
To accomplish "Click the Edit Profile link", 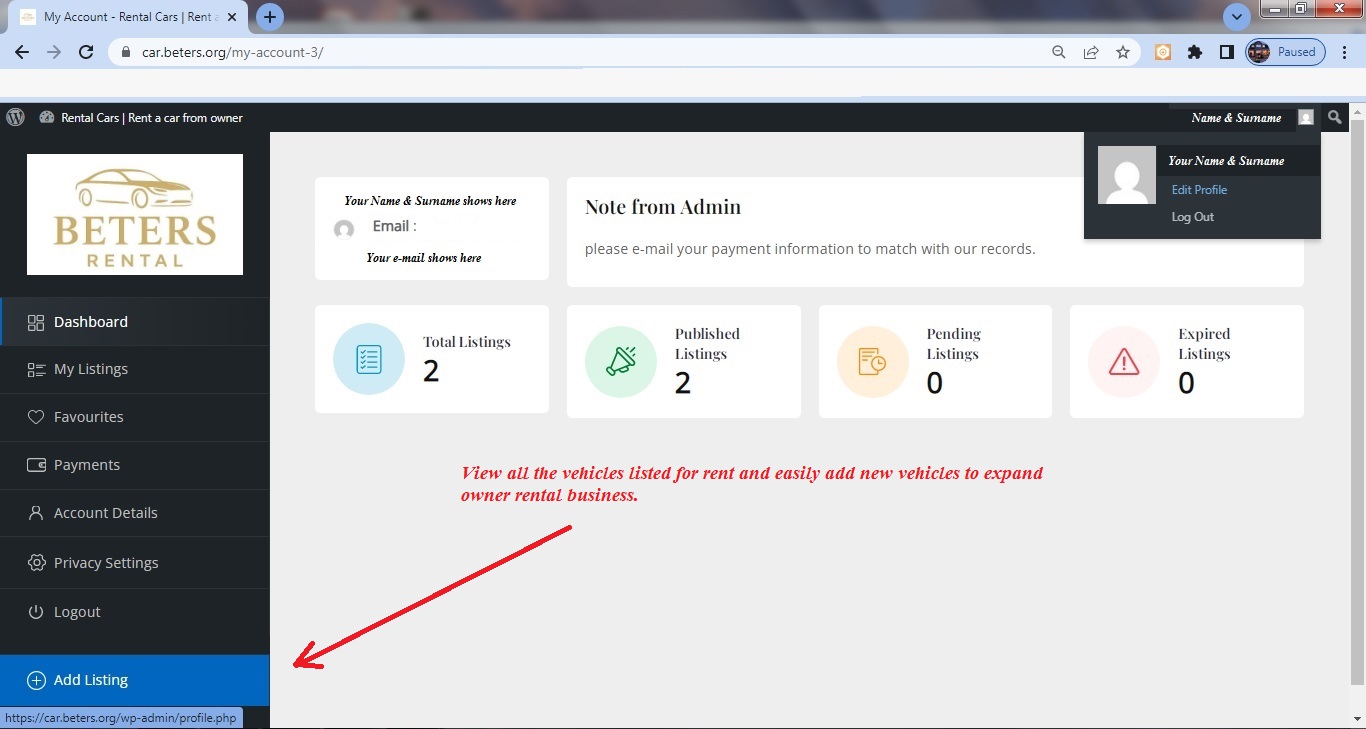I will click(1199, 189).
